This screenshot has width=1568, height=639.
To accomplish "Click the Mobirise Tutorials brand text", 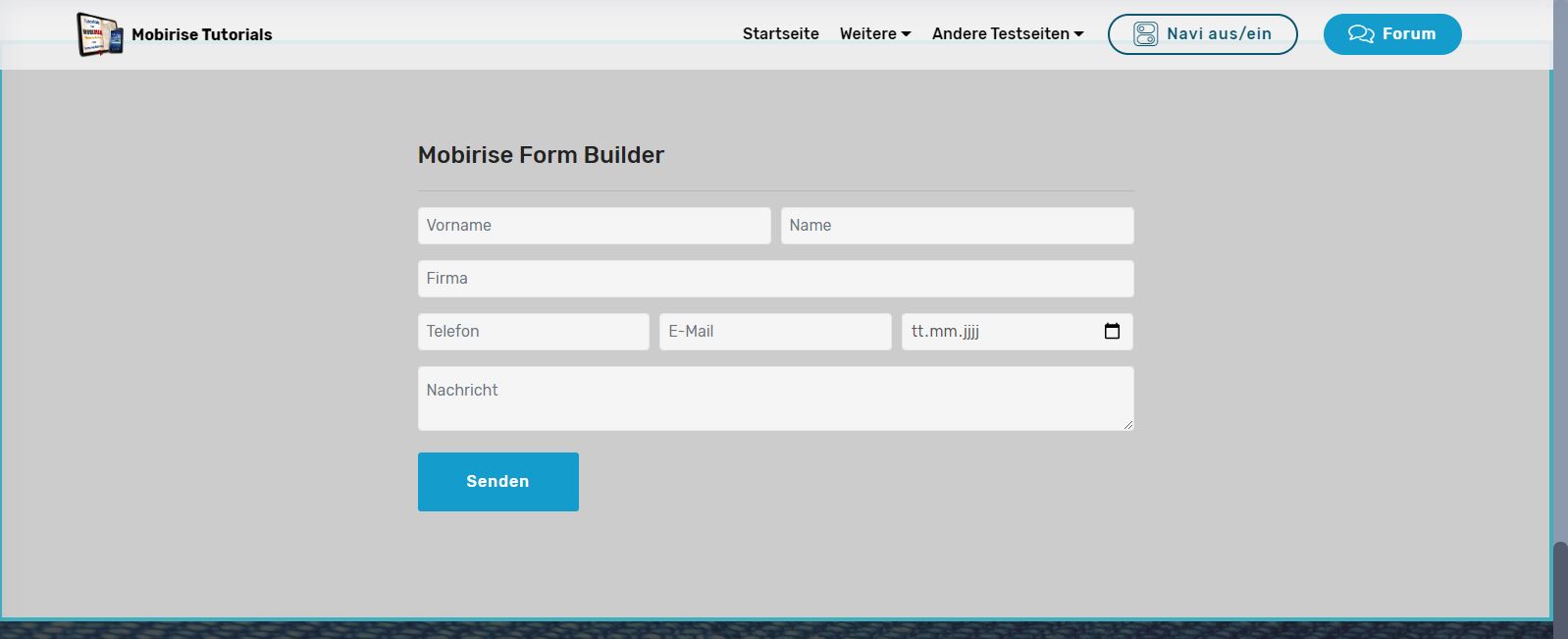I will click(x=201, y=35).
